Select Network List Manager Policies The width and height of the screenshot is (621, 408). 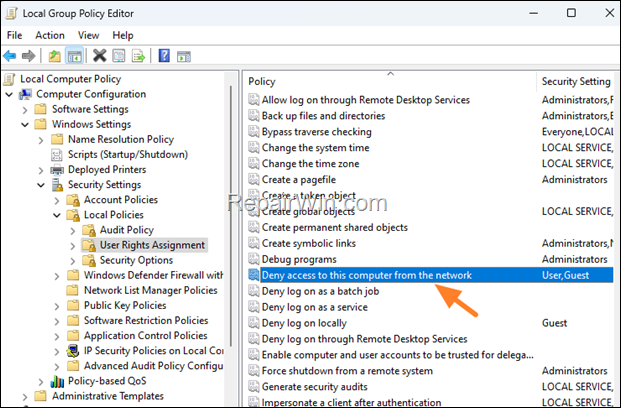pyautogui.click(x=150, y=290)
